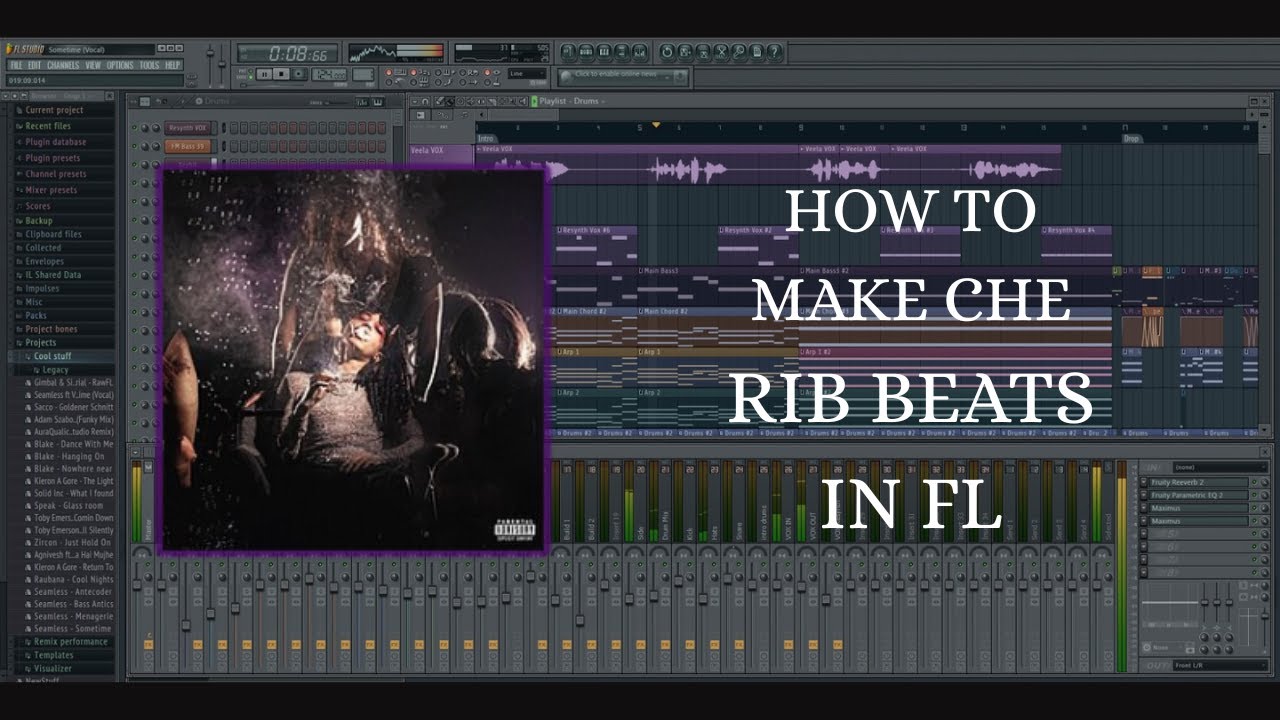Open the graph editor icon in channel rack

tap(362, 101)
